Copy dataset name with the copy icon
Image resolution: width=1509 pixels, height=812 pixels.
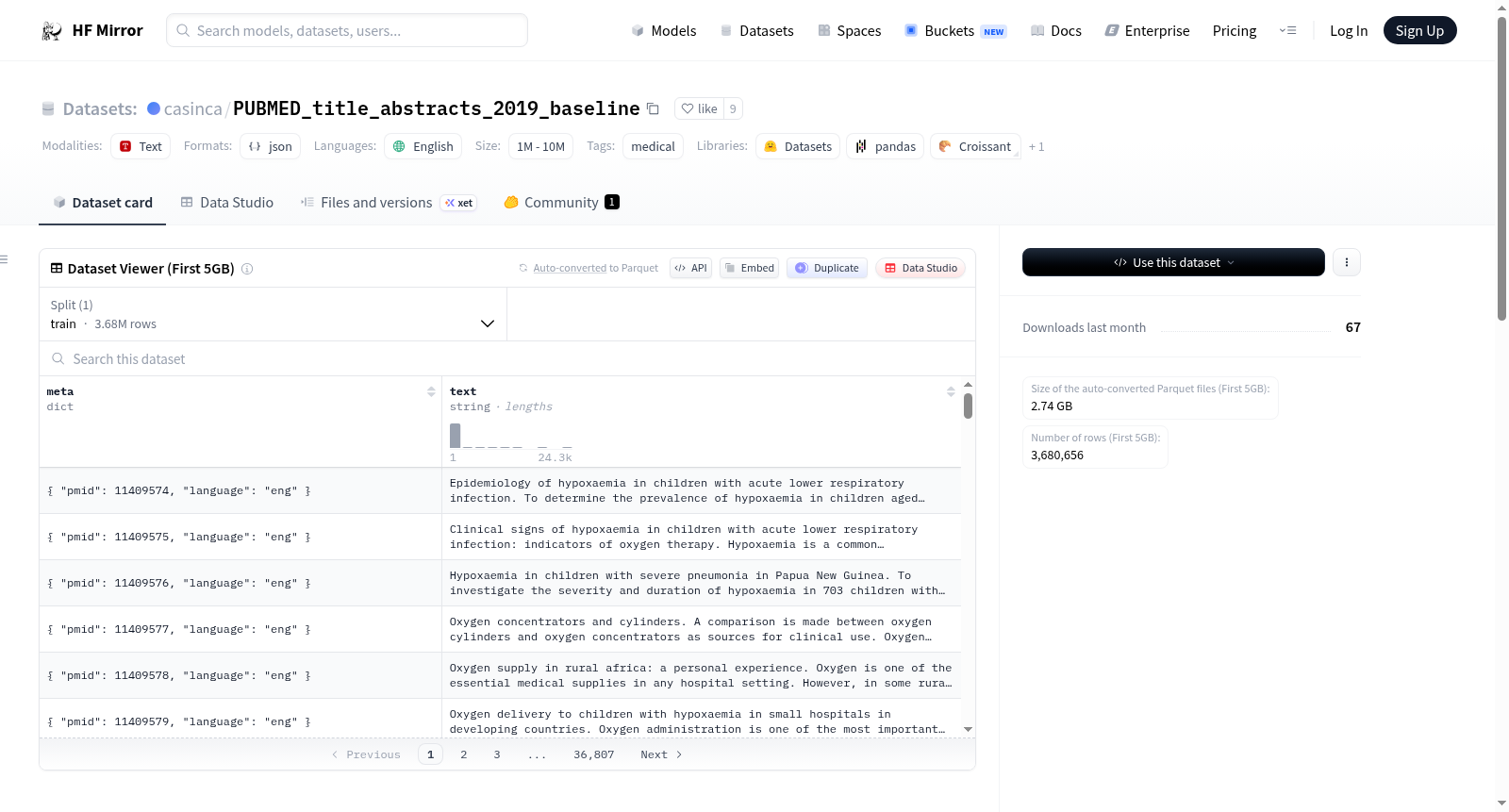click(653, 108)
